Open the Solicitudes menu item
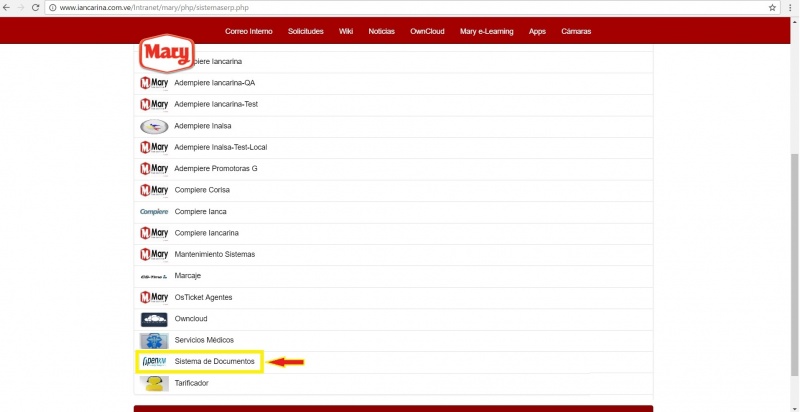Screen dimensions: 800x412 pos(306,31)
